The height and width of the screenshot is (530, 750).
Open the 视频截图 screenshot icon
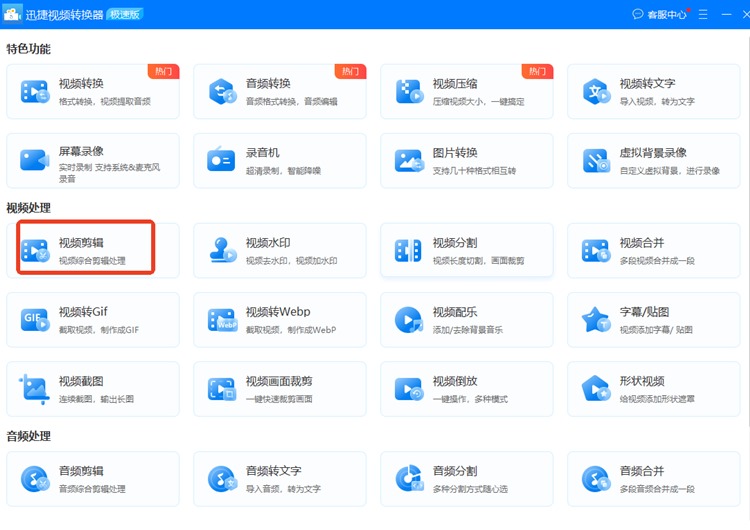pos(34,389)
